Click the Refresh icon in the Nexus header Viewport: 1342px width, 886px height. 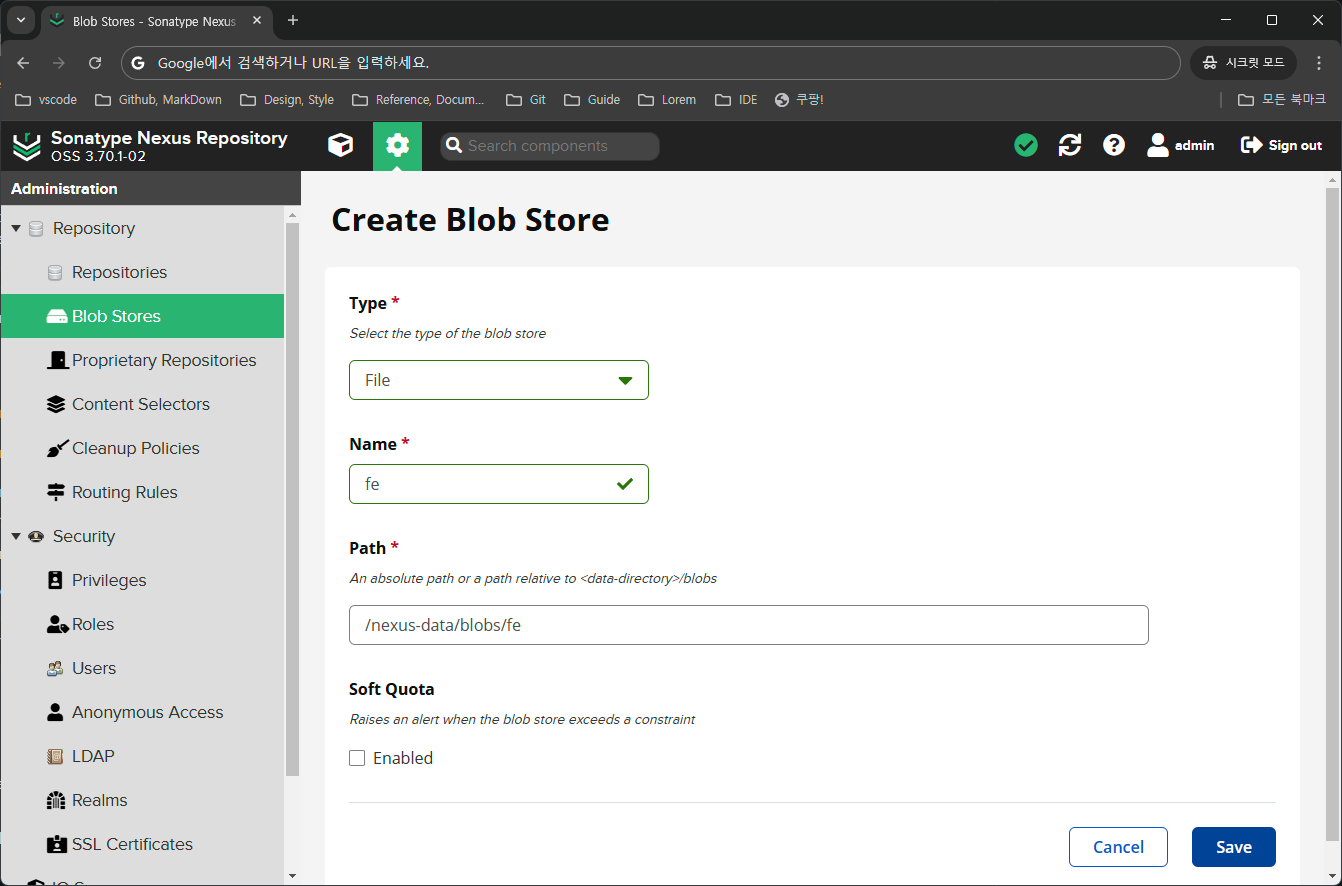(1070, 146)
